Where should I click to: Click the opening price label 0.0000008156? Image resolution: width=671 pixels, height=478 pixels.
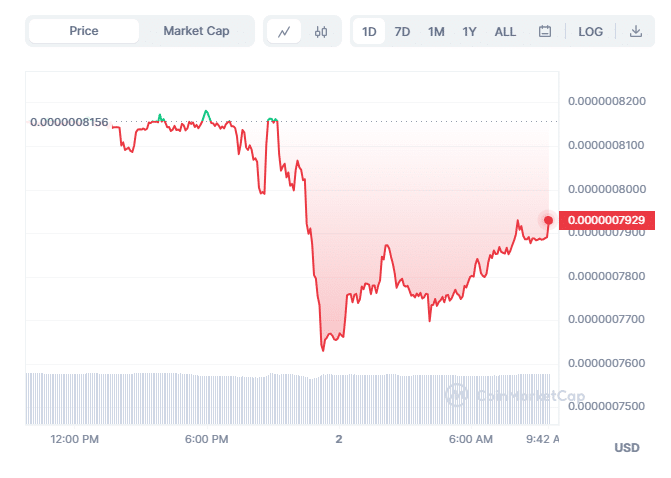click(69, 122)
